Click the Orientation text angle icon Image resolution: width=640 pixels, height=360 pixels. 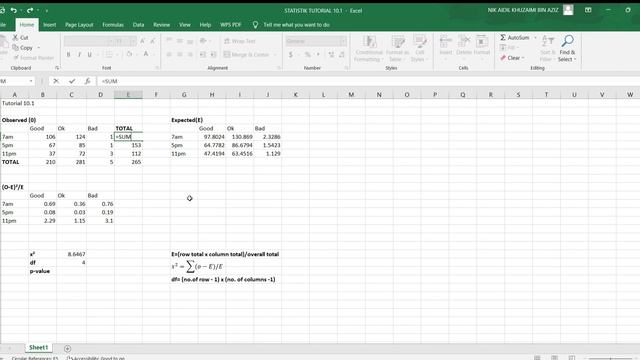203,41
